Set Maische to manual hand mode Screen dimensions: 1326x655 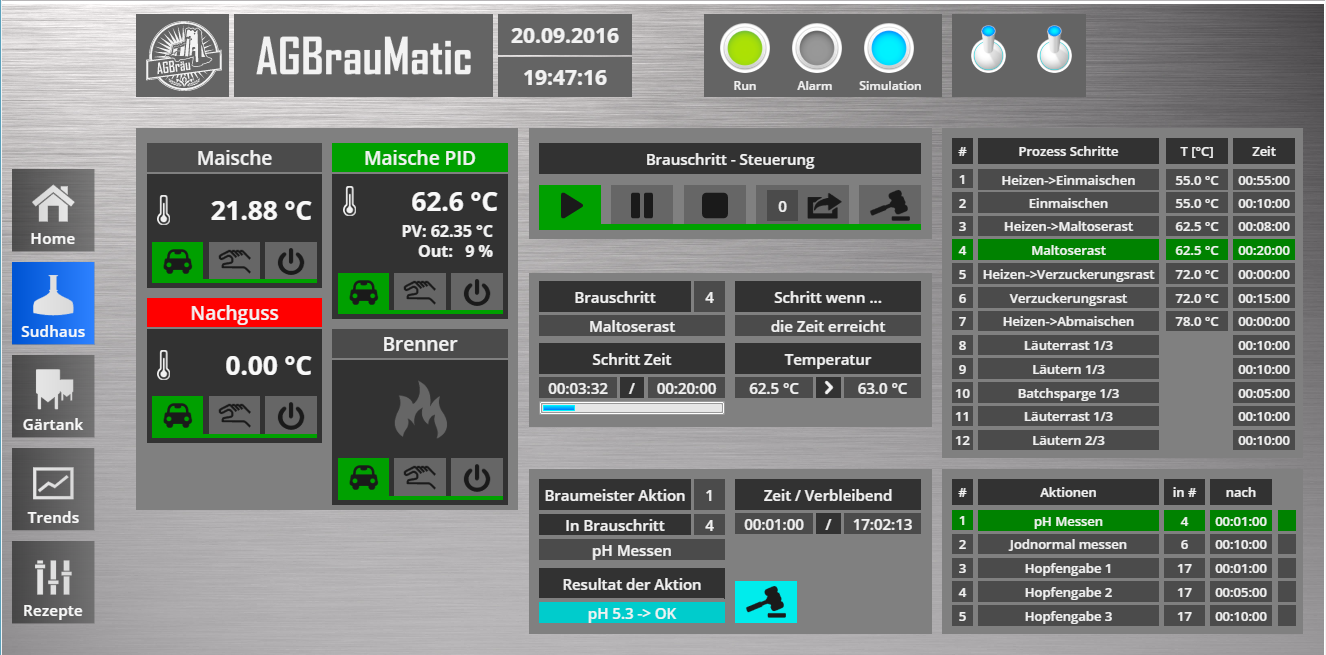233,262
